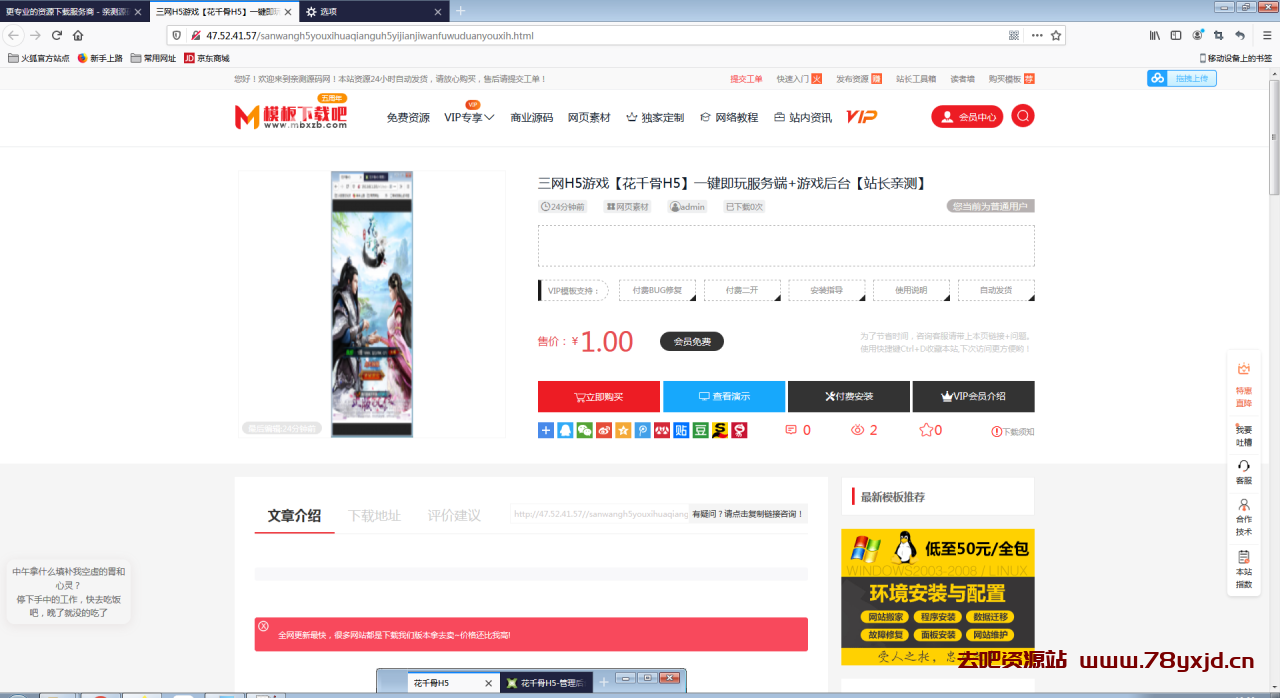Start the screenshot crop tool

[x=1219, y=35]
